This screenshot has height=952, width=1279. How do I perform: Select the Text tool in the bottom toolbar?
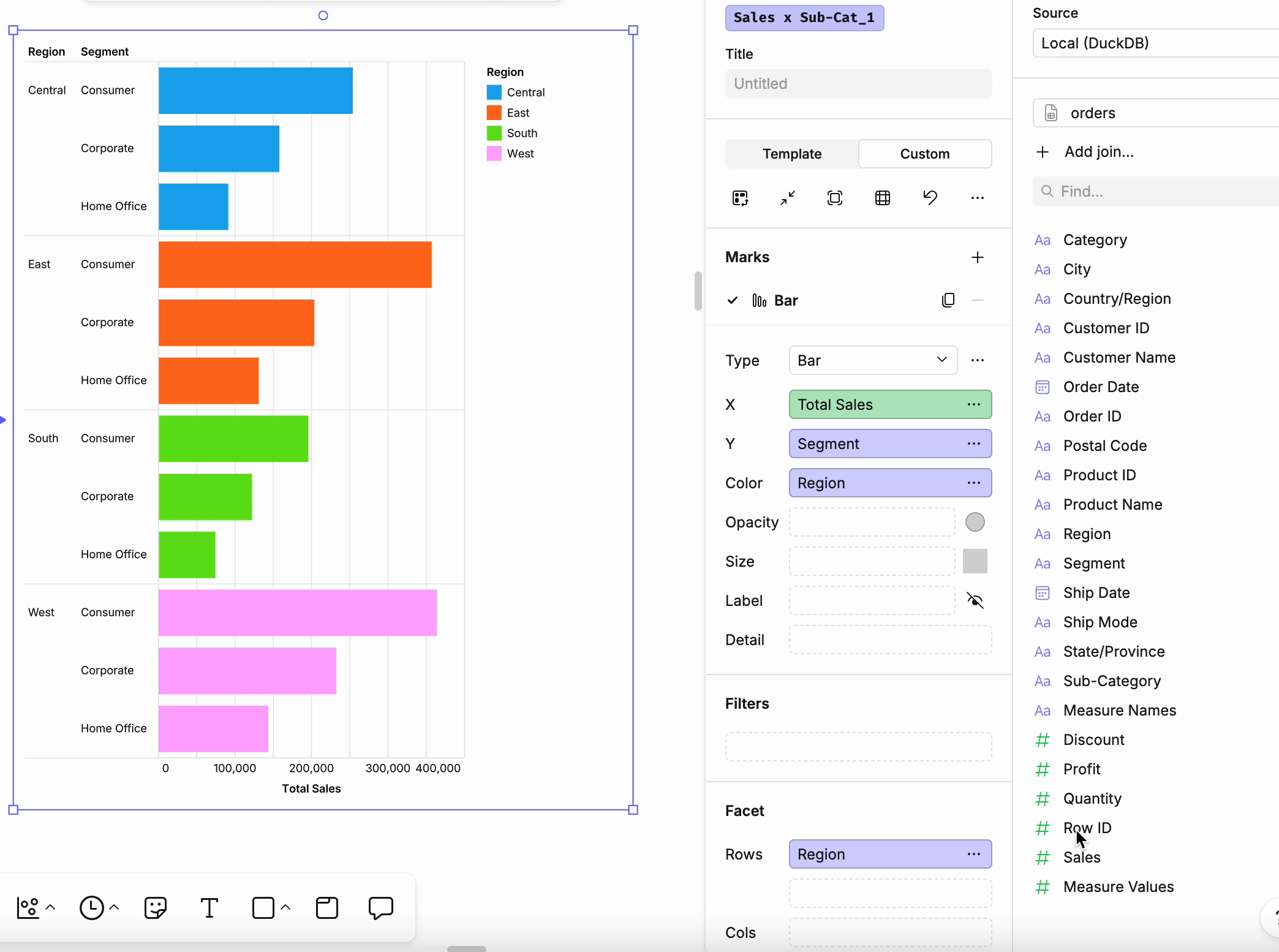point(209,908)
